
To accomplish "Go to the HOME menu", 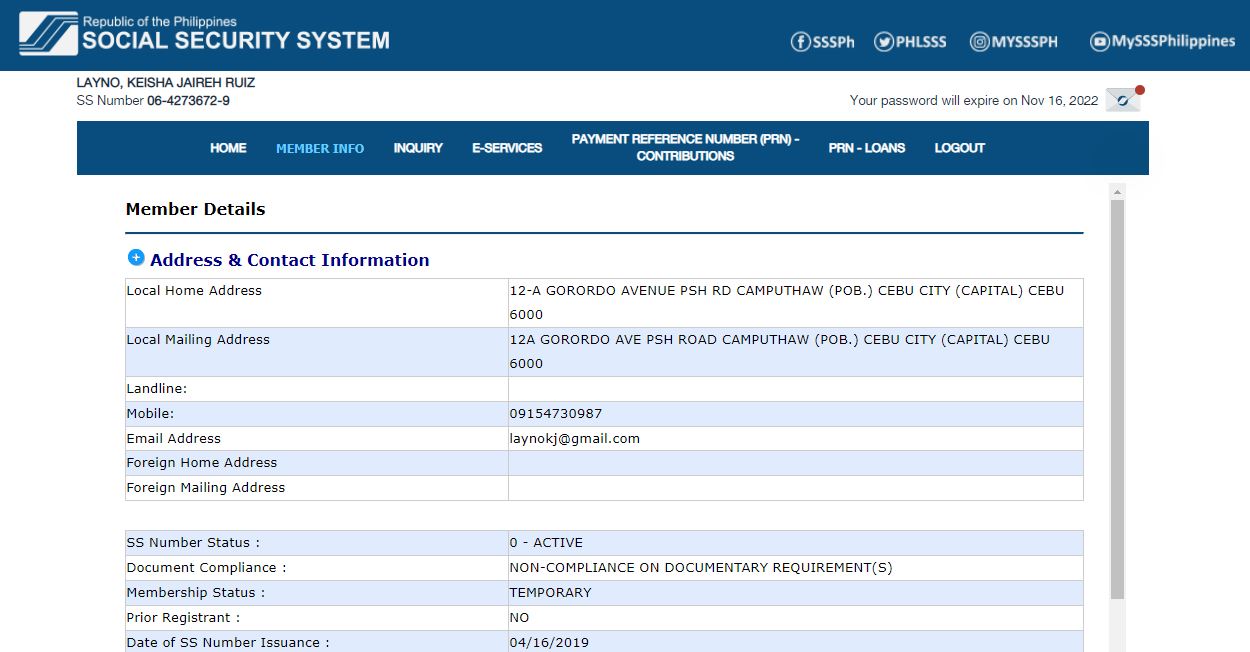I will pos(228,148).
